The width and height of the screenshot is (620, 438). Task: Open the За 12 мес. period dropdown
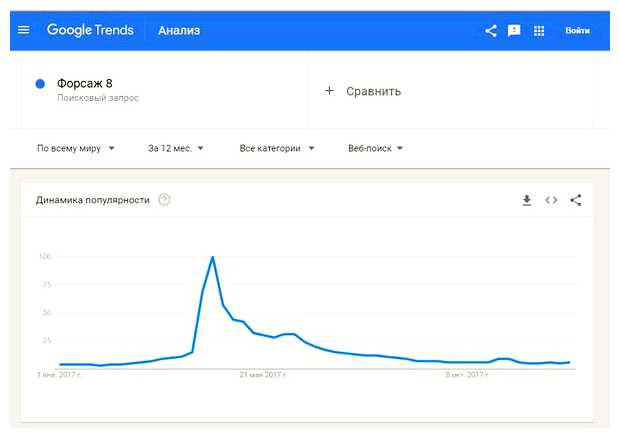tap(176, 148)
